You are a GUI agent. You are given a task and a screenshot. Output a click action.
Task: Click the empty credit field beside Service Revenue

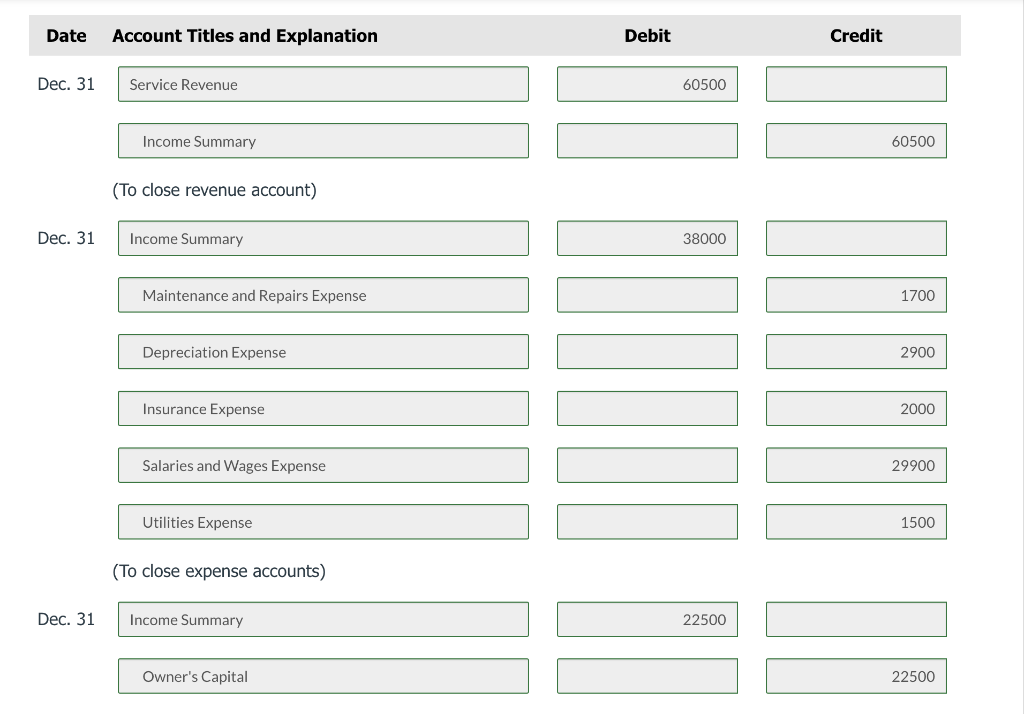[855, 84]
